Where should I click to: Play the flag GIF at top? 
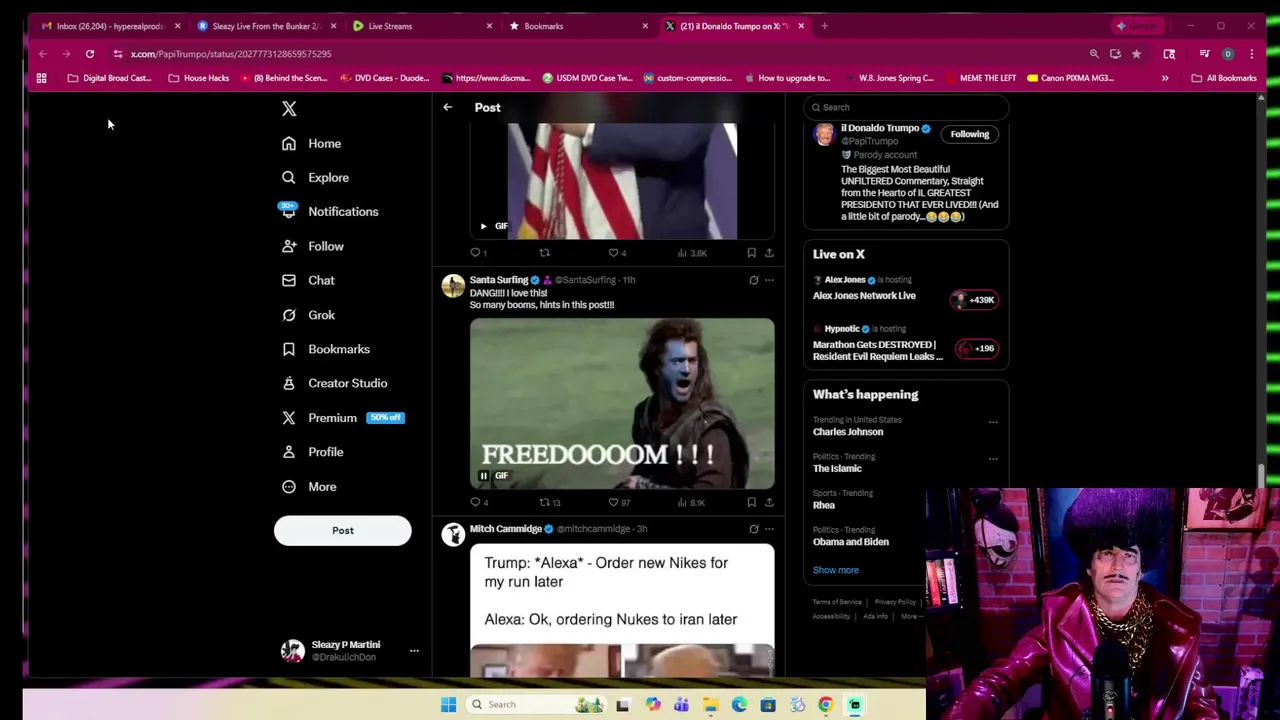[x=483, y=226]
